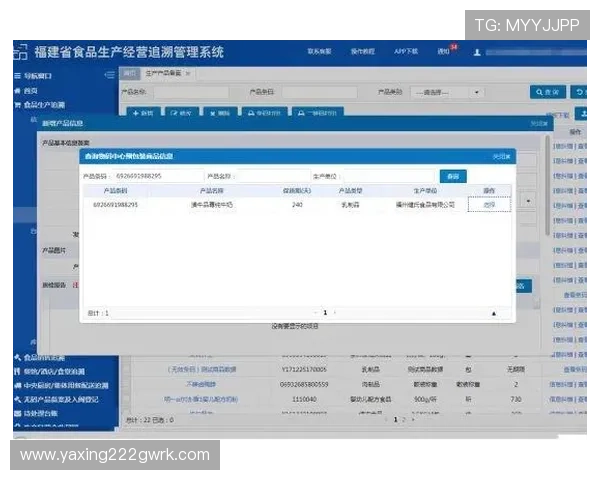Select page 1 in query dialog pager
The image size is (600, 480).
tap(325, 313)
